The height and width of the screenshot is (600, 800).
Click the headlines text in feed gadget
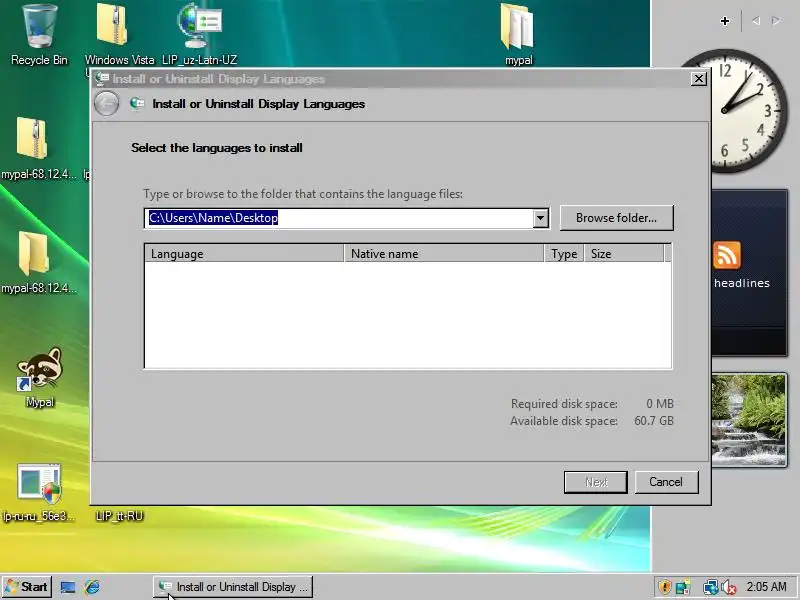(x=741, y=283)
